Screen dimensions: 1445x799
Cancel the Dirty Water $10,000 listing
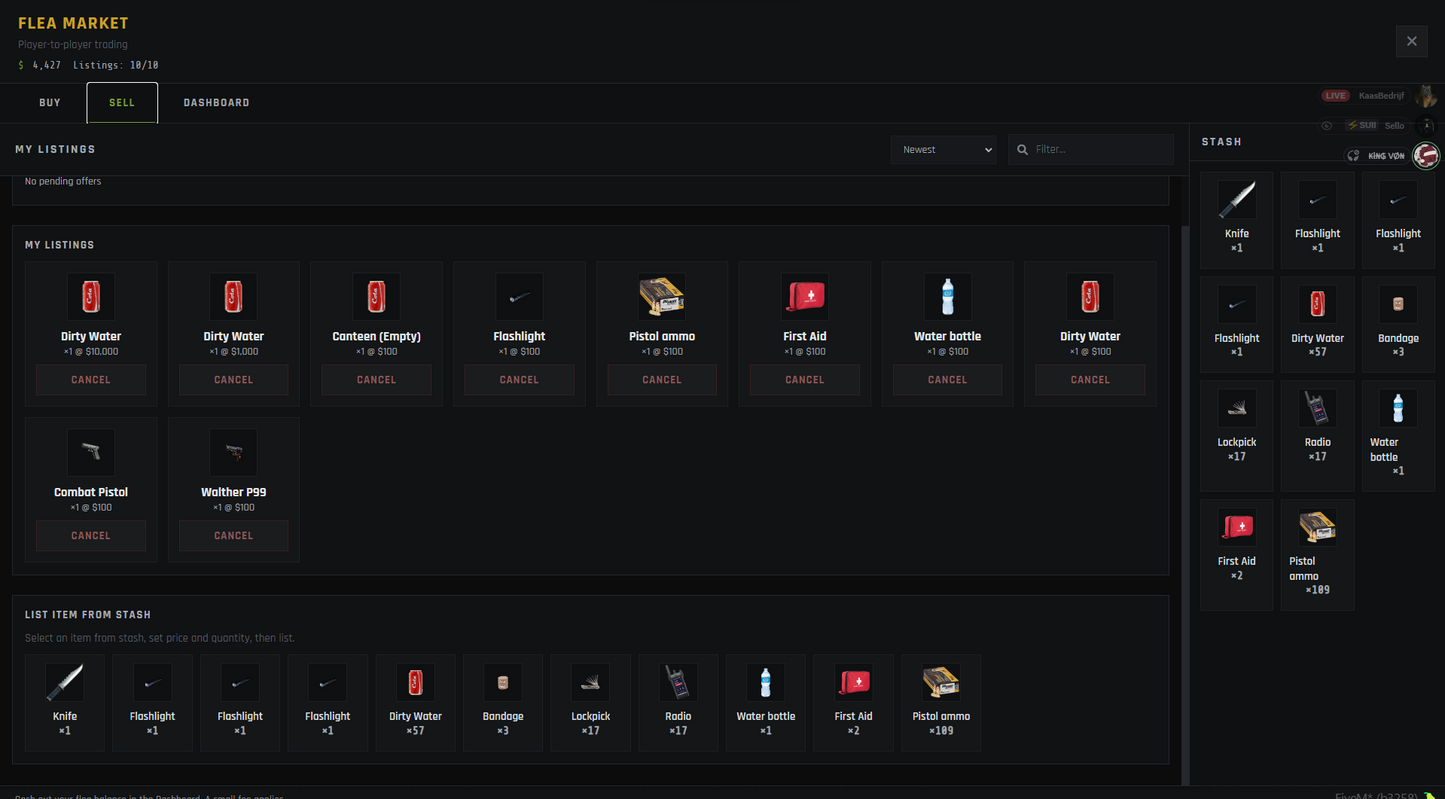coord(91,379)
